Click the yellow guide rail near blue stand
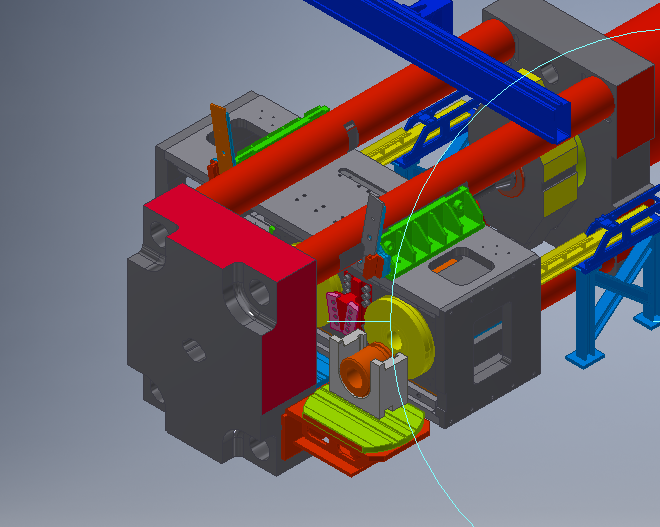The height and width of the screenshot is (527, 660). (x=560, y=263)
